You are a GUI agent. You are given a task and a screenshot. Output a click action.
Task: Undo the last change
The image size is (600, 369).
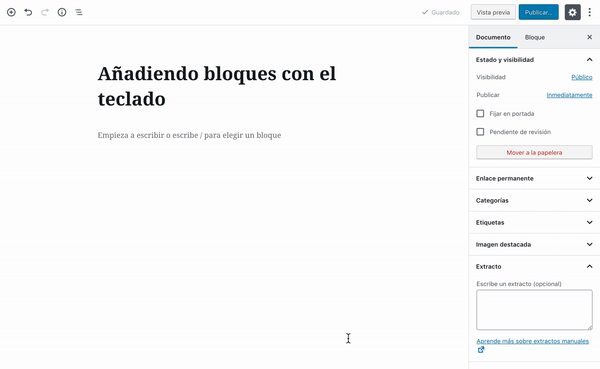coord(28,12)
